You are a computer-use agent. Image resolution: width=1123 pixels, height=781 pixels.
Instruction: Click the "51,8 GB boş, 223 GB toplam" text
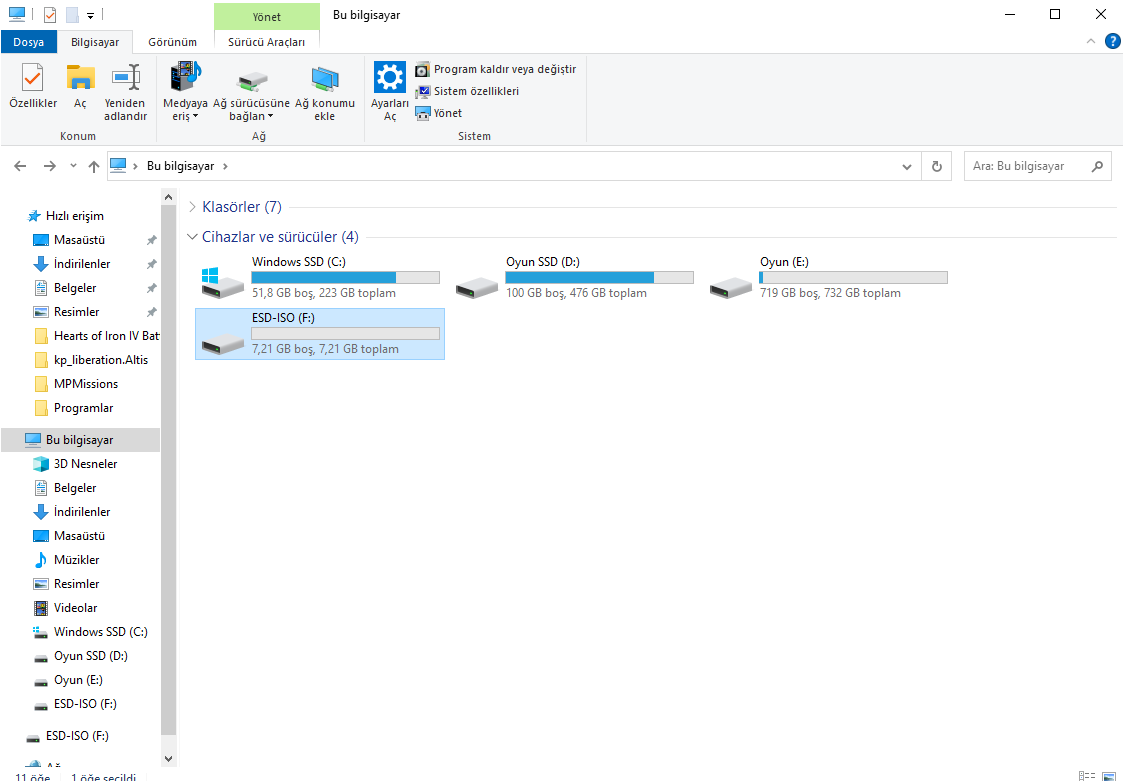(324, 293)
